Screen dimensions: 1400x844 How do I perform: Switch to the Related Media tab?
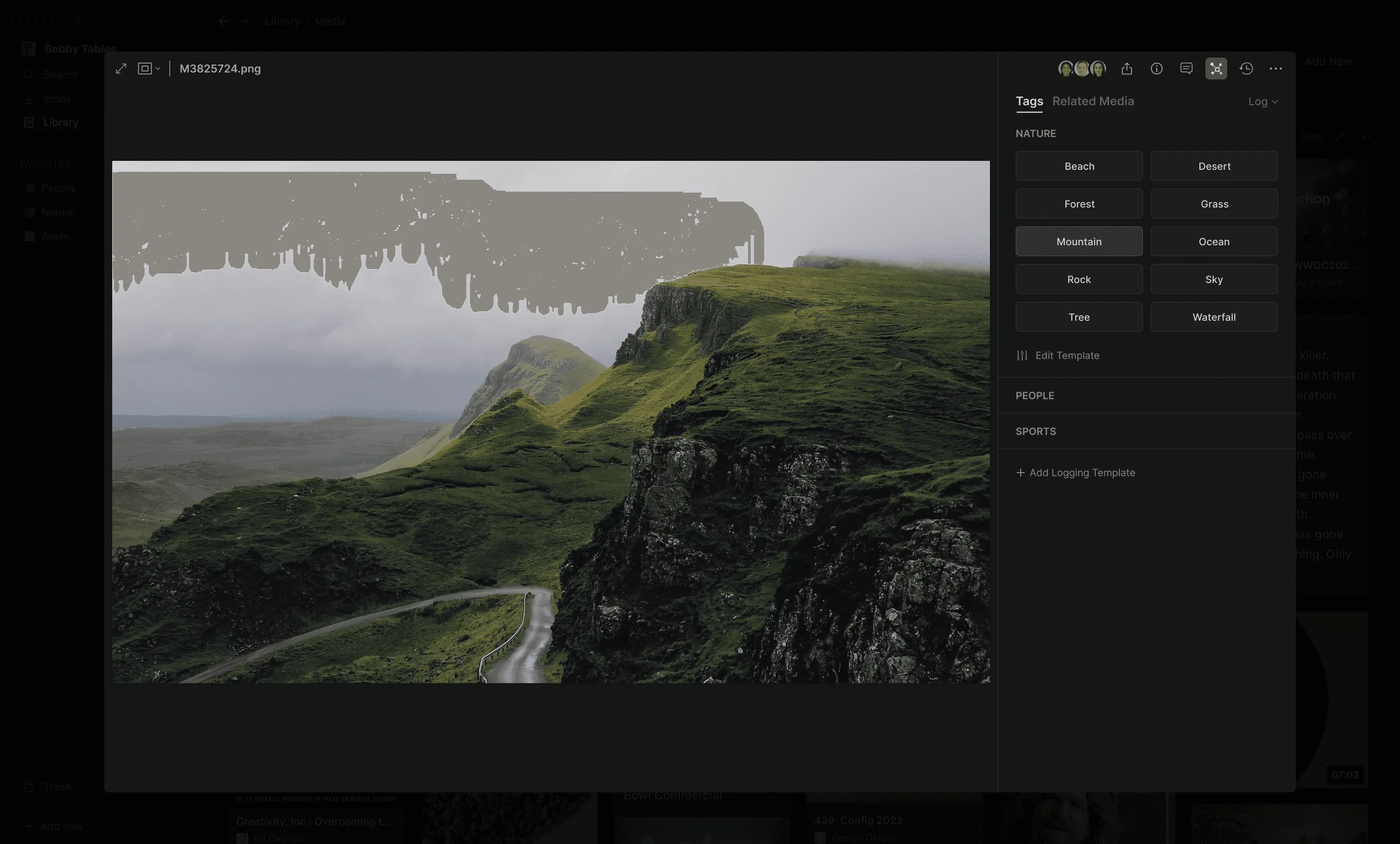click(x=1093, y=101)
